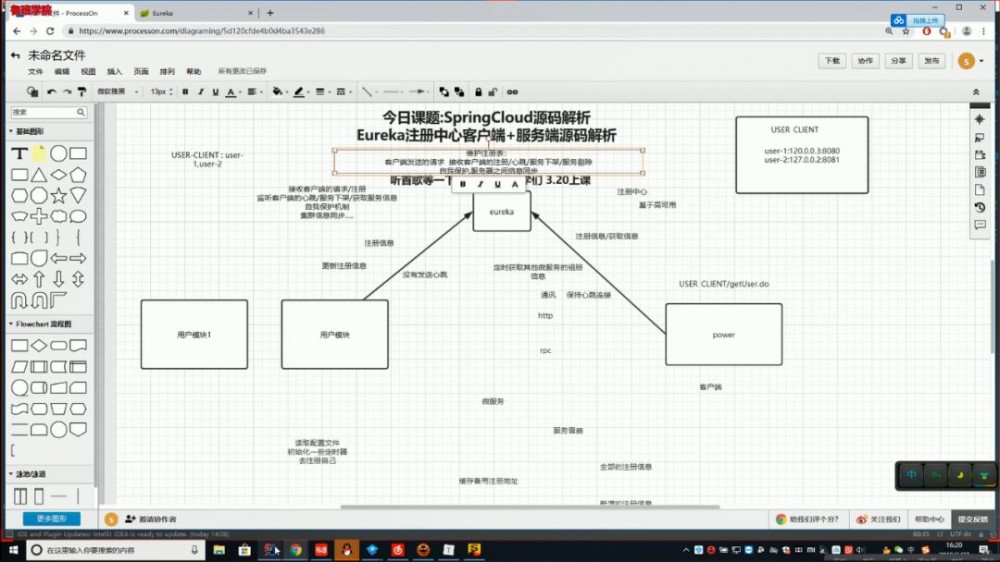The width and height of the screenshot is (1000, 562).
Task: Click the 分享 button
Action: click(x=899, y=61)
